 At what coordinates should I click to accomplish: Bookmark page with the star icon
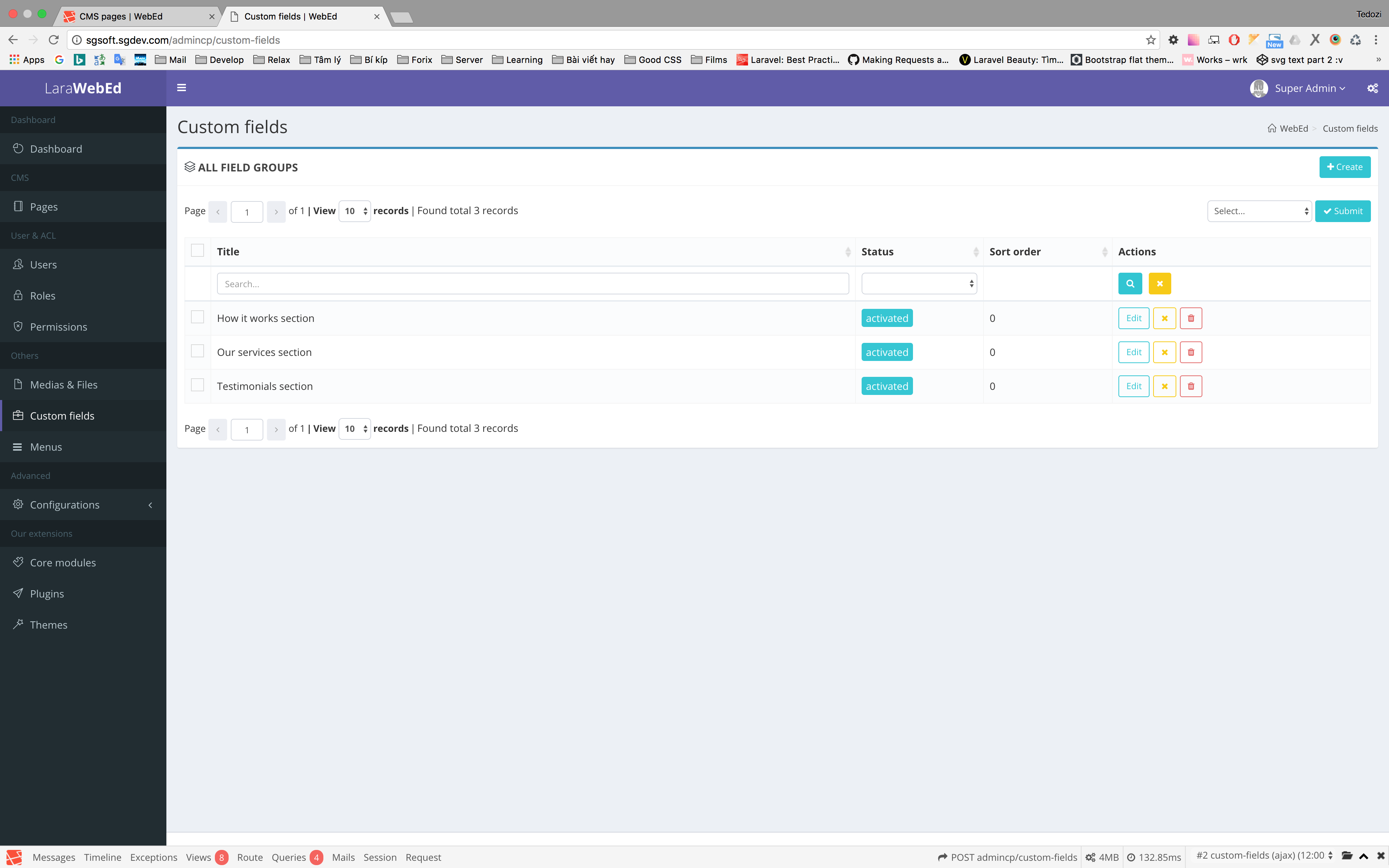point(1150,40)
